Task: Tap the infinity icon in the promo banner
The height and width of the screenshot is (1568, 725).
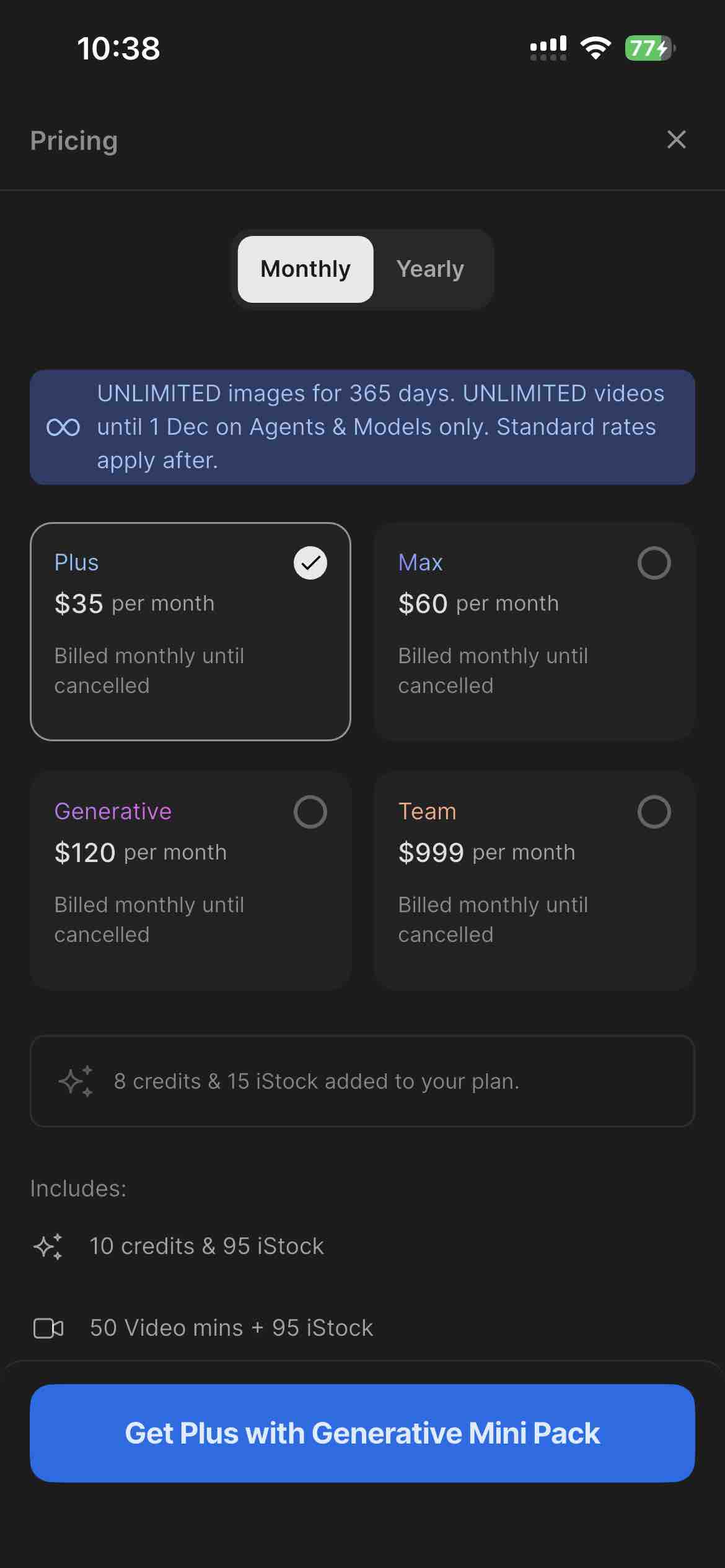Action: coord(63,427)
